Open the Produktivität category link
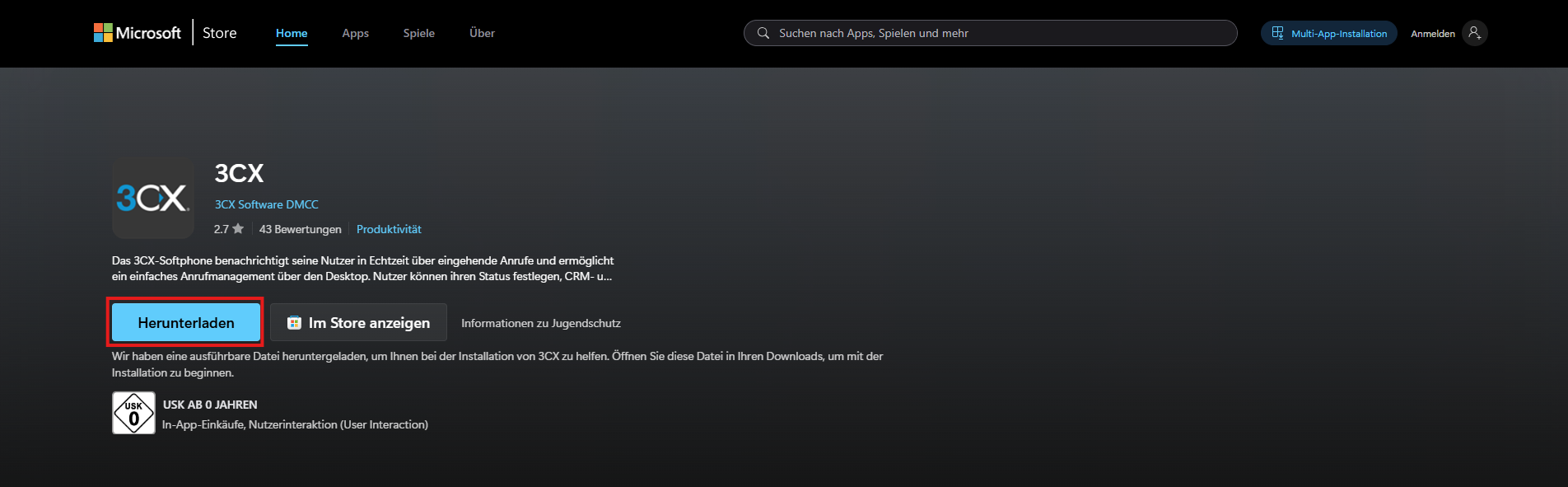 [x=389, y=229]
